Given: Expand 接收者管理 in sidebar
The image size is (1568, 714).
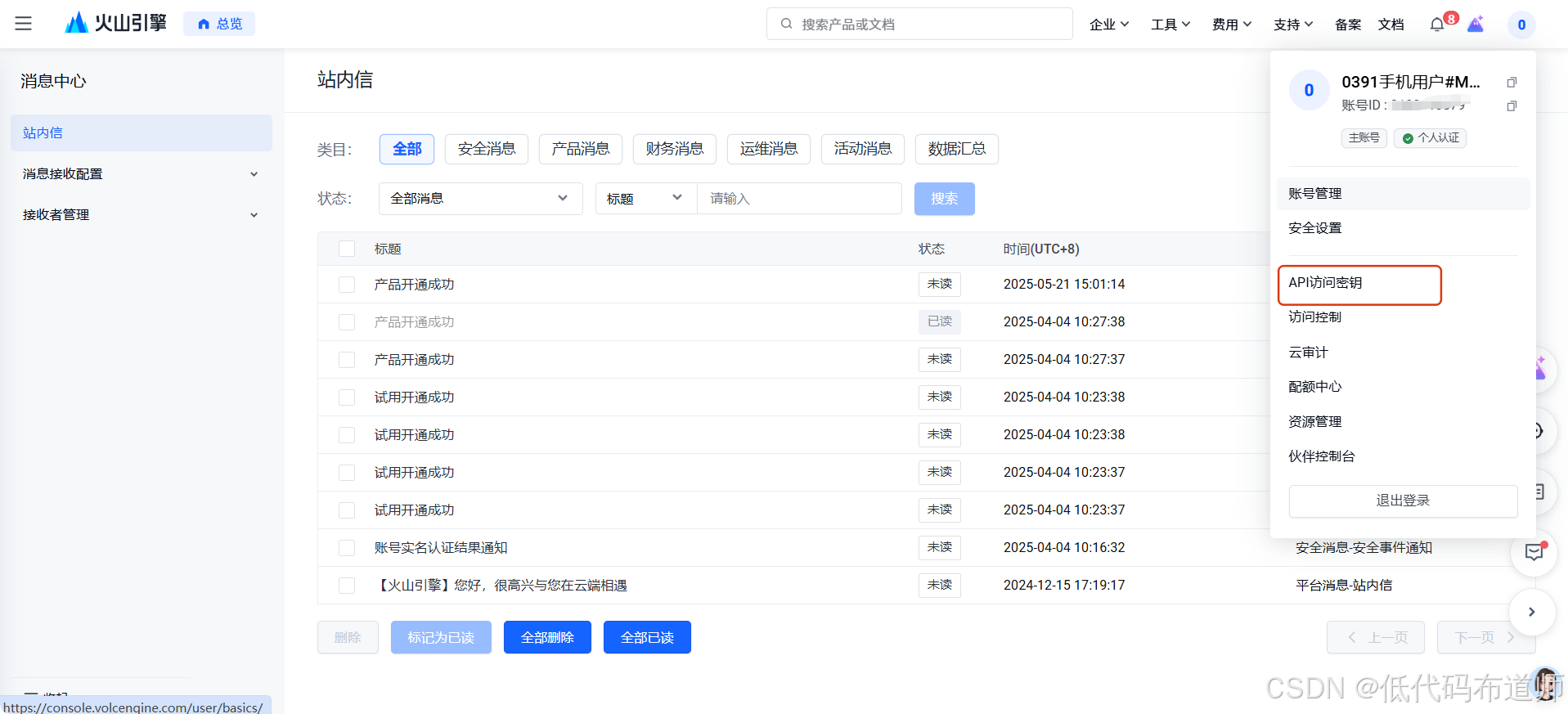Looking at the screenshot, I should coord(141,214).
